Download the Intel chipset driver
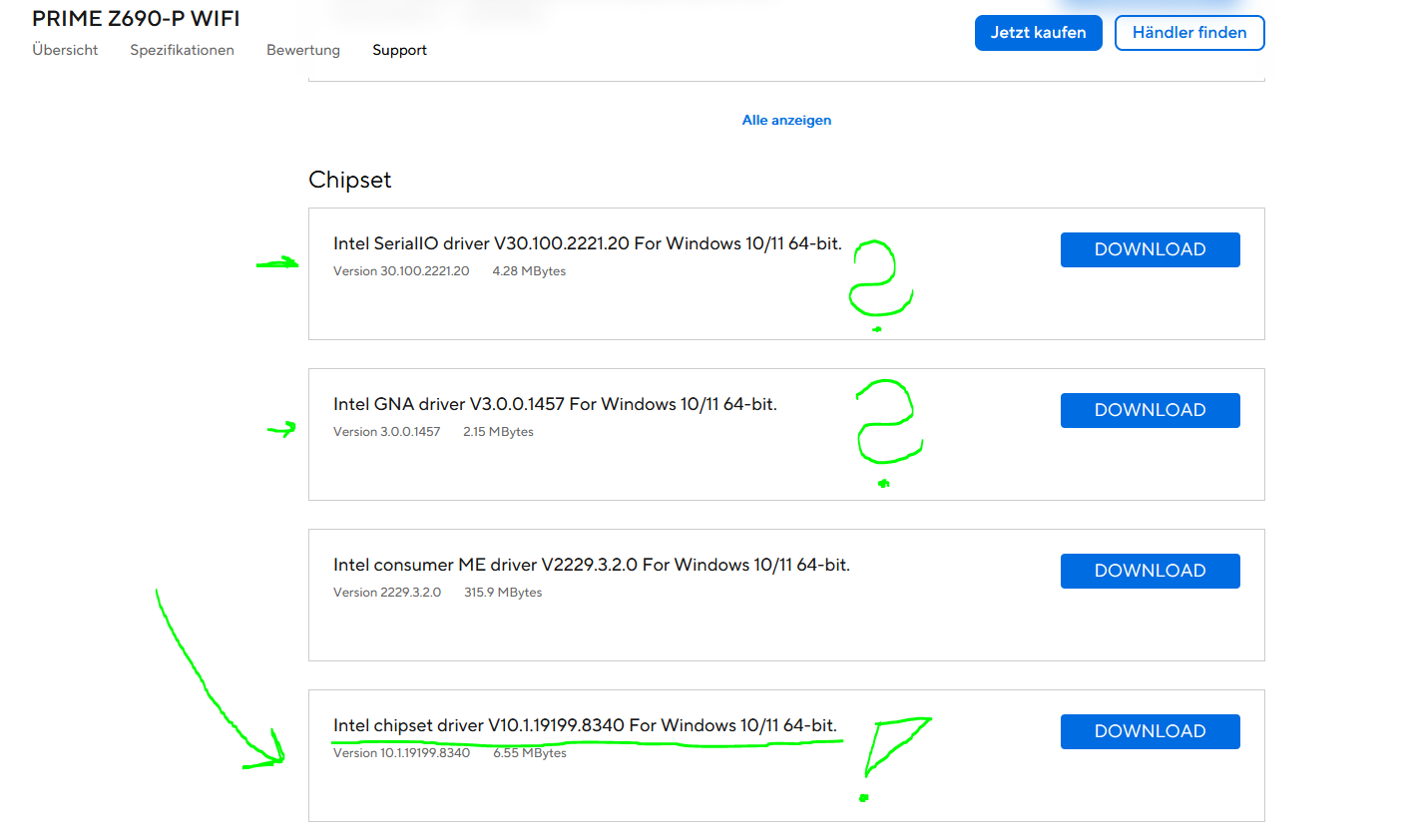The width and height of the screenshot is (1412, 840). coord(1150,731)
